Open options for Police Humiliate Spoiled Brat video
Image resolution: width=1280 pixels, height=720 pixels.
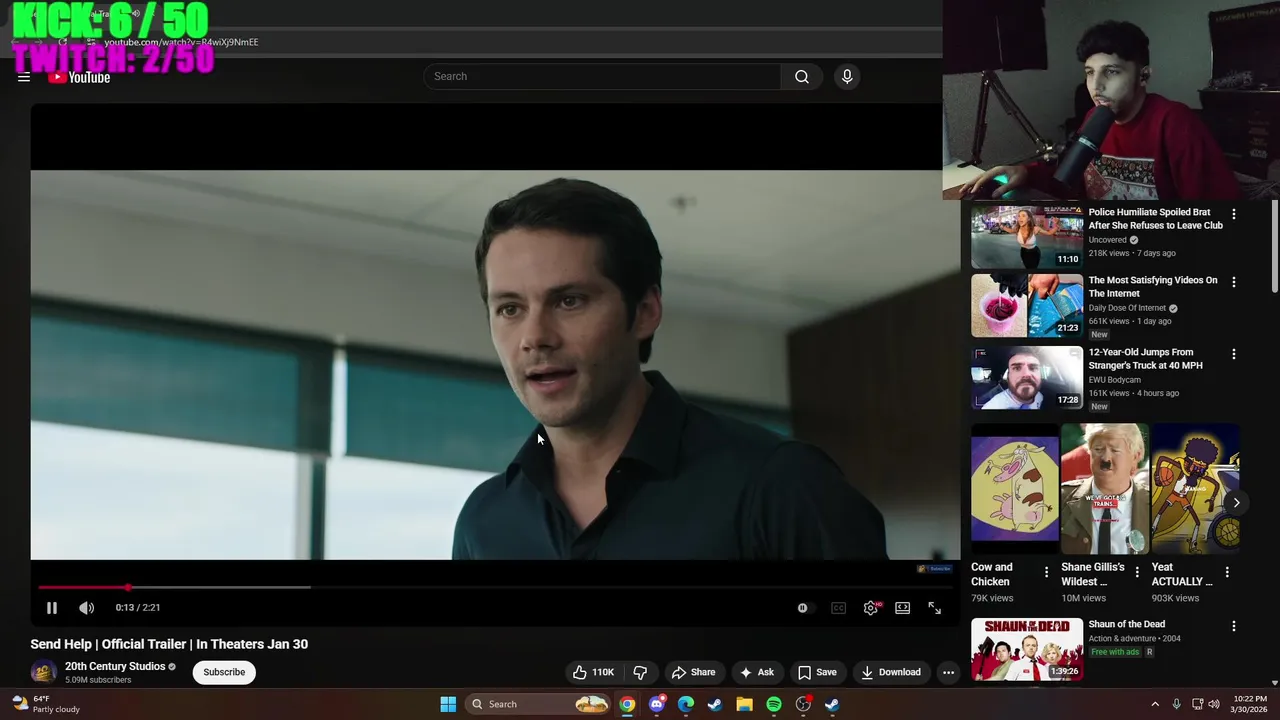pyautogui.click(x=1233, y=214)
